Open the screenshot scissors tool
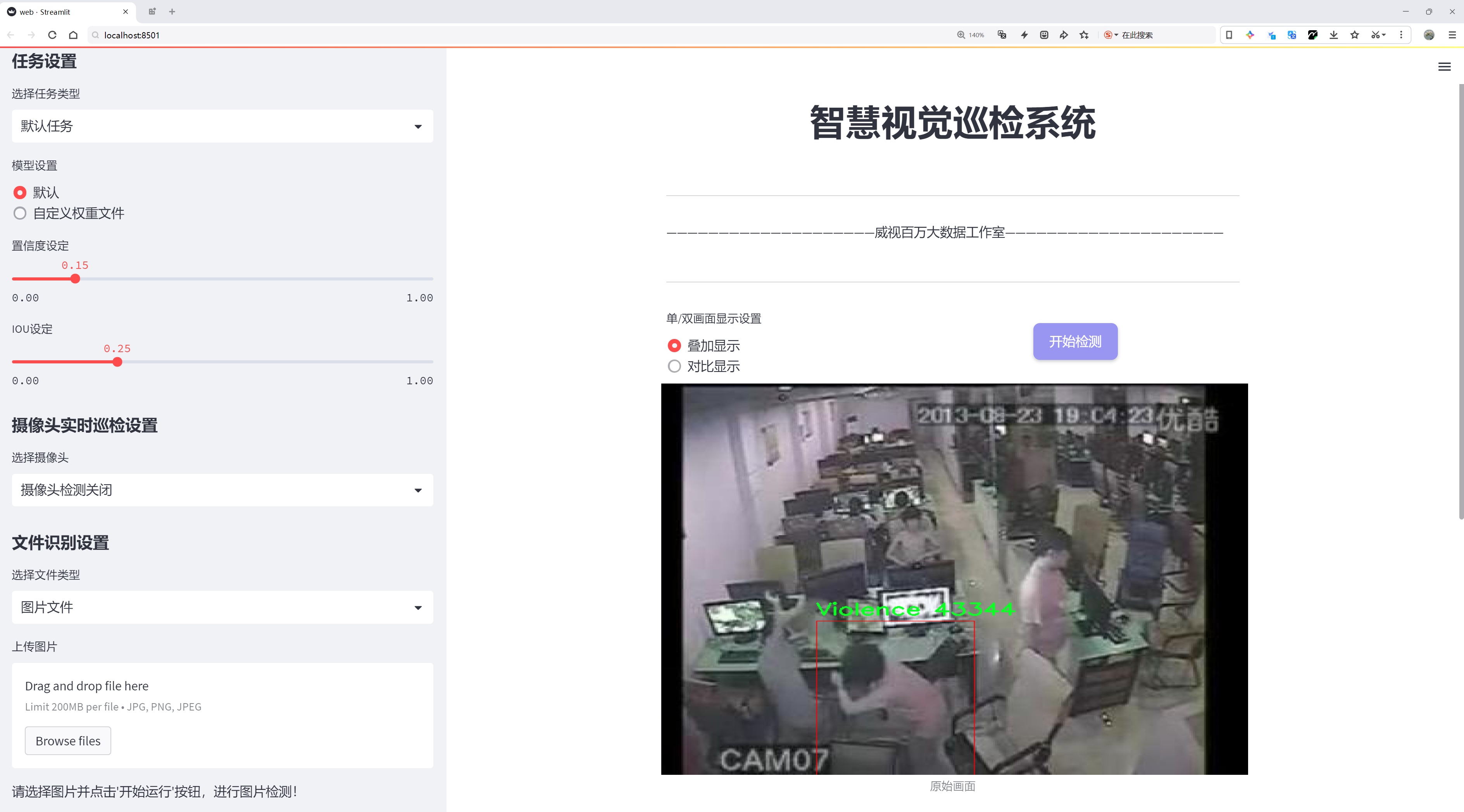The width and height of the screenshot is (1464, 812). (x=1374, y=35)
